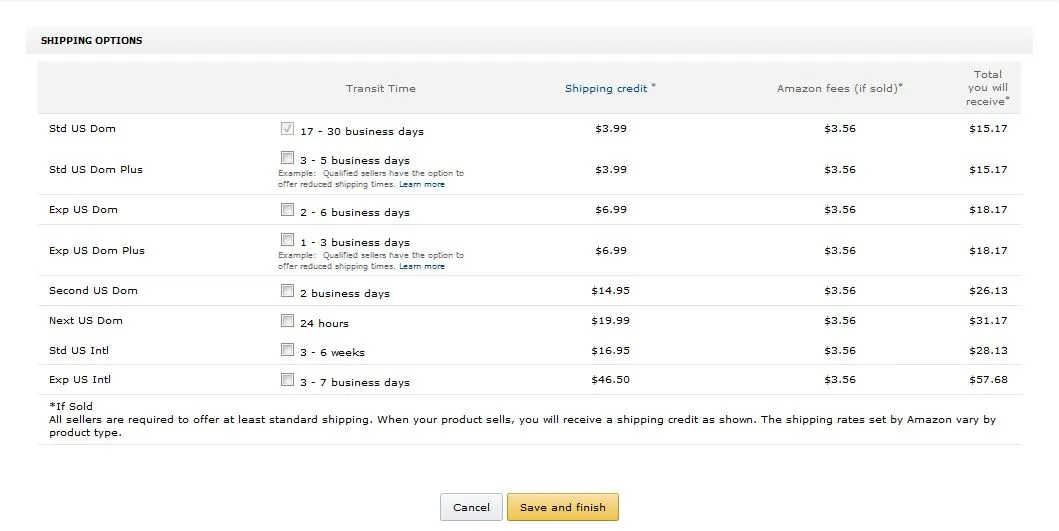This screenshot has height=531, width=1059.
Task: Click the Std US Intl row label
Action: [x=80, y=350]
